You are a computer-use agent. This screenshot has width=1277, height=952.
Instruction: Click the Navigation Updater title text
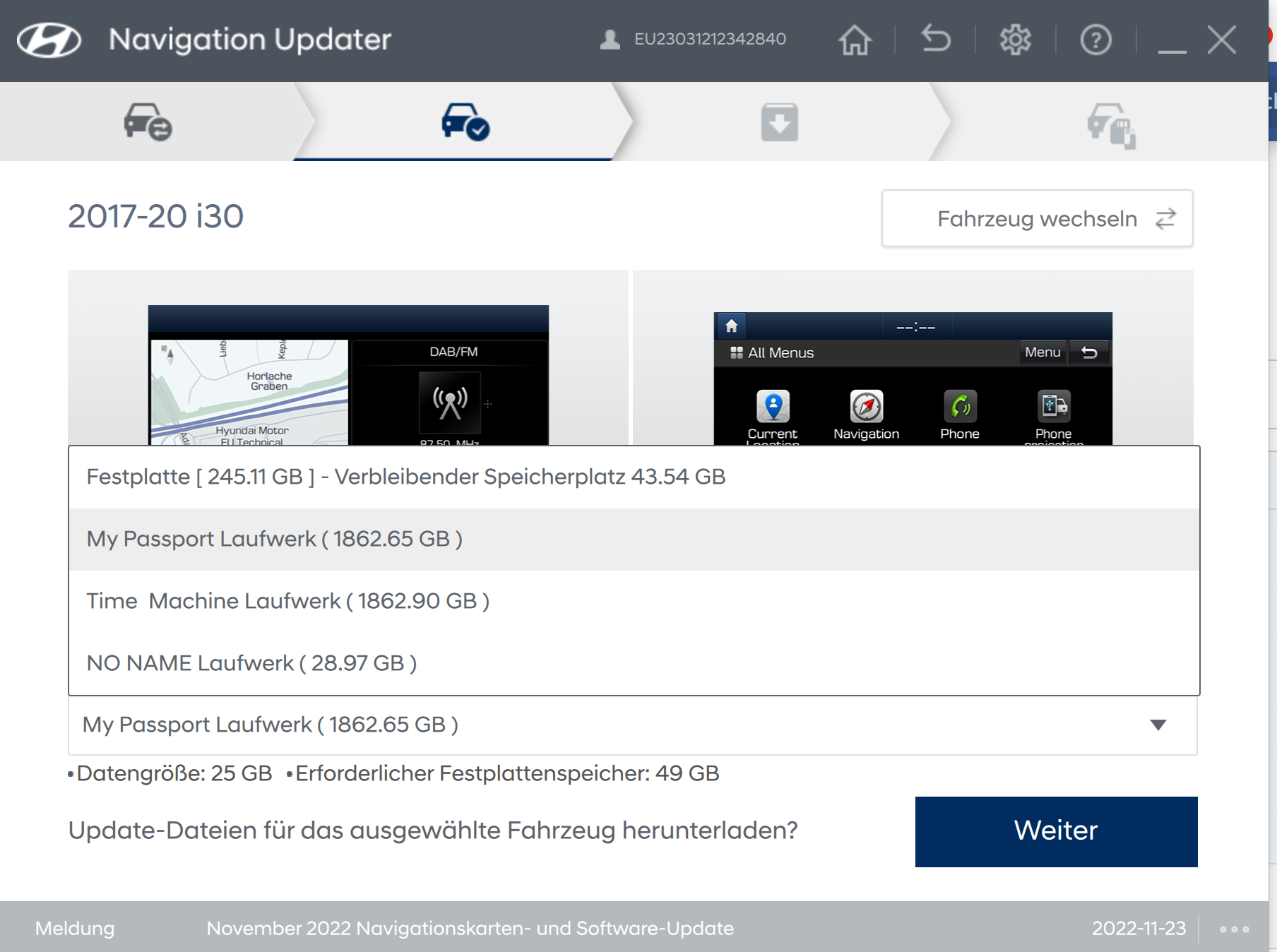coord(249,40)
